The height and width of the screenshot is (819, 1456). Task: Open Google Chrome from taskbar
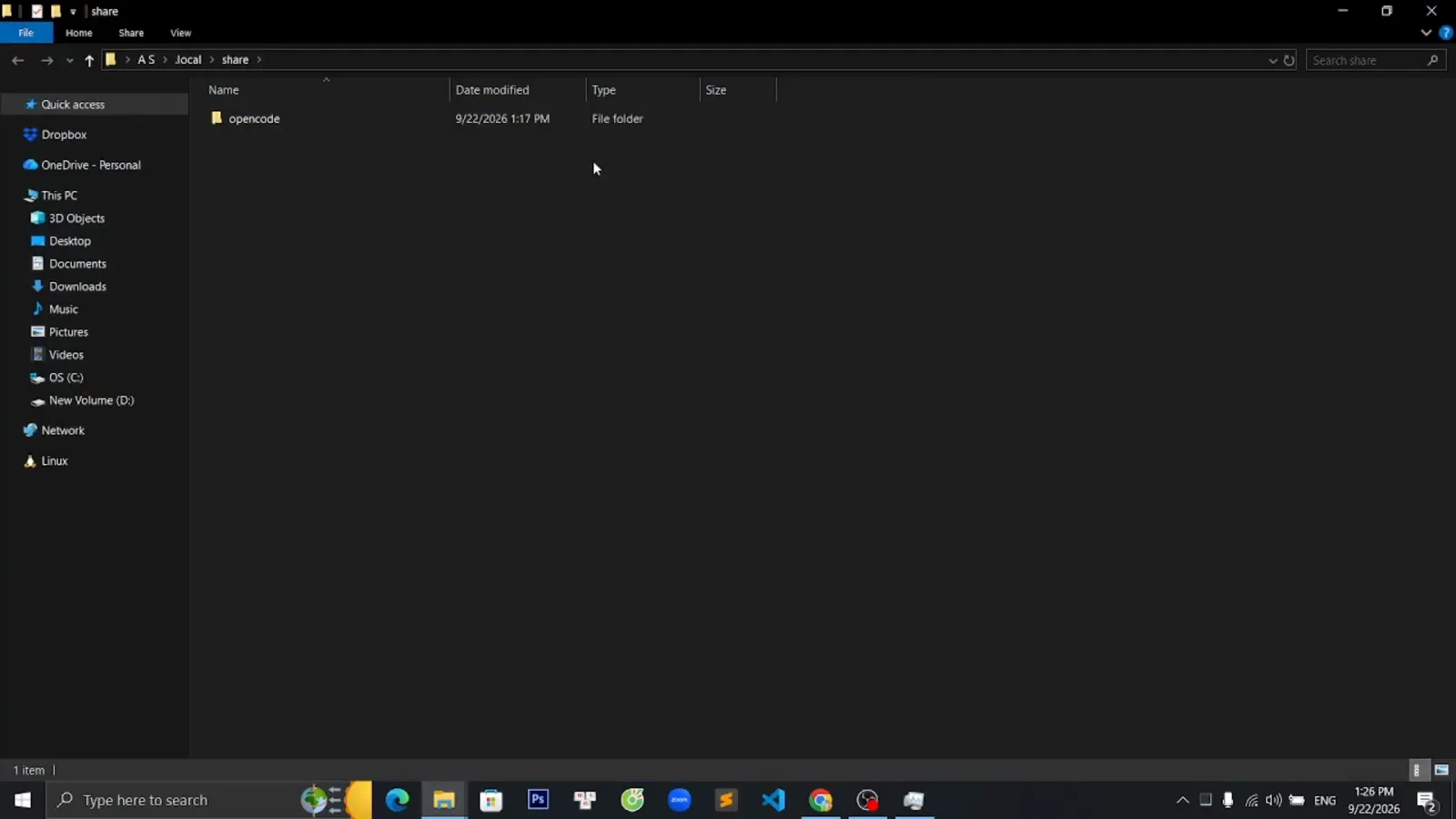click(x=821, y=800)
